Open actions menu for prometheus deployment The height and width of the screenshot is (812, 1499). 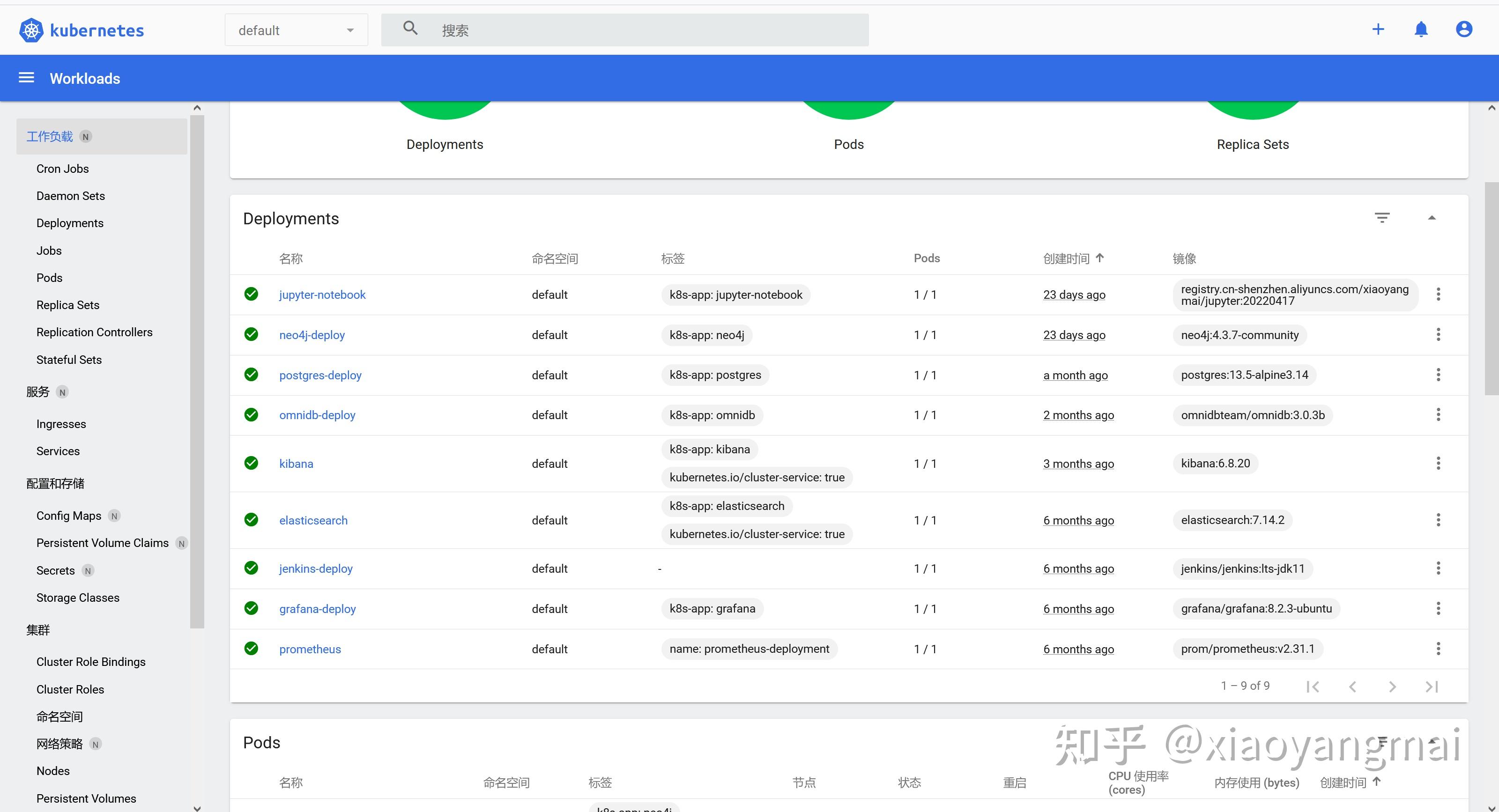[1438, 649]
